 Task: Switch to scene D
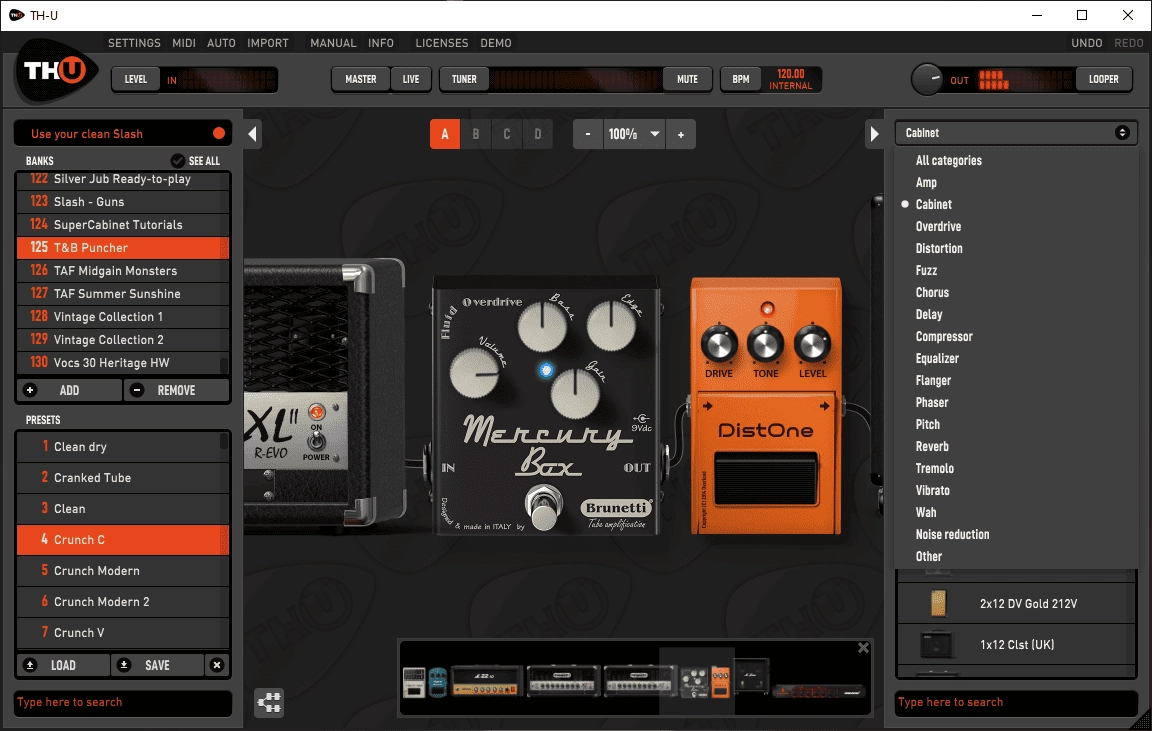(538, 134)
